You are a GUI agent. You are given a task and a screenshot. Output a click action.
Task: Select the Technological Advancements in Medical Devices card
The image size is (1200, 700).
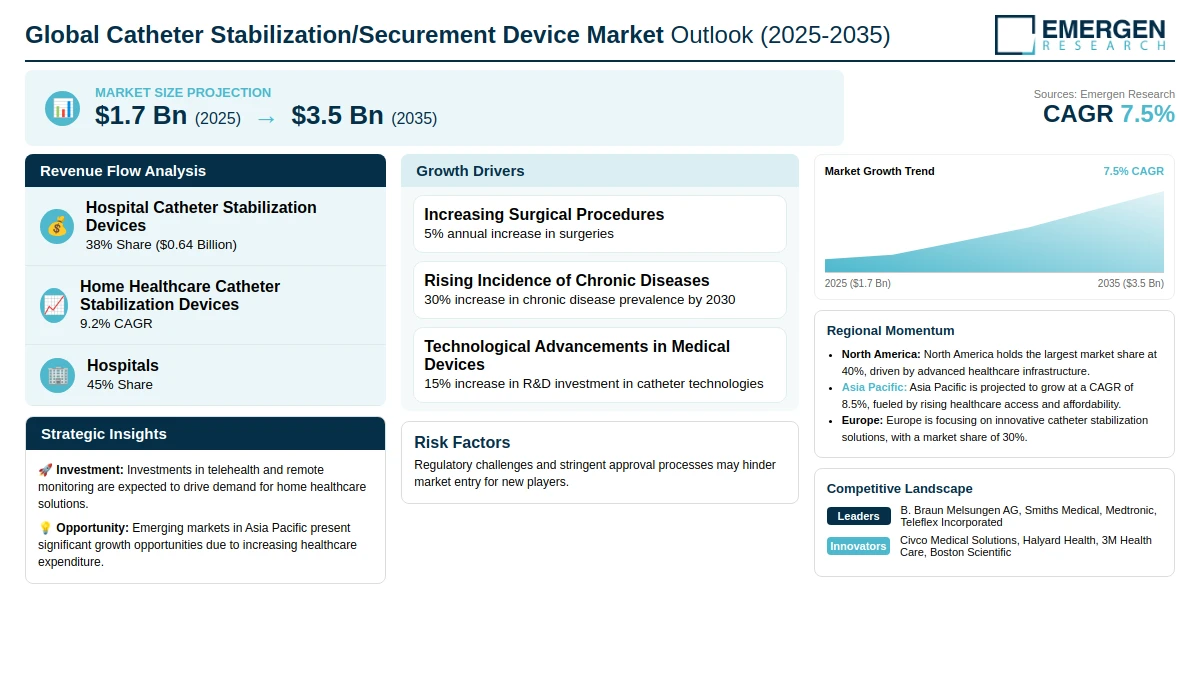[599, 364]
